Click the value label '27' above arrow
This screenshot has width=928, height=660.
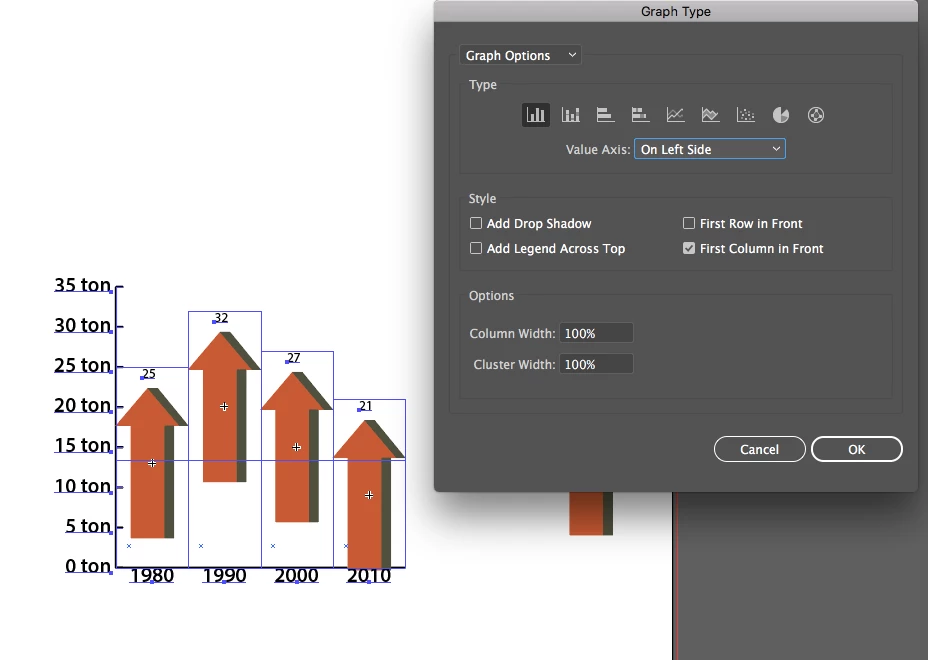[x=294, y=358]
